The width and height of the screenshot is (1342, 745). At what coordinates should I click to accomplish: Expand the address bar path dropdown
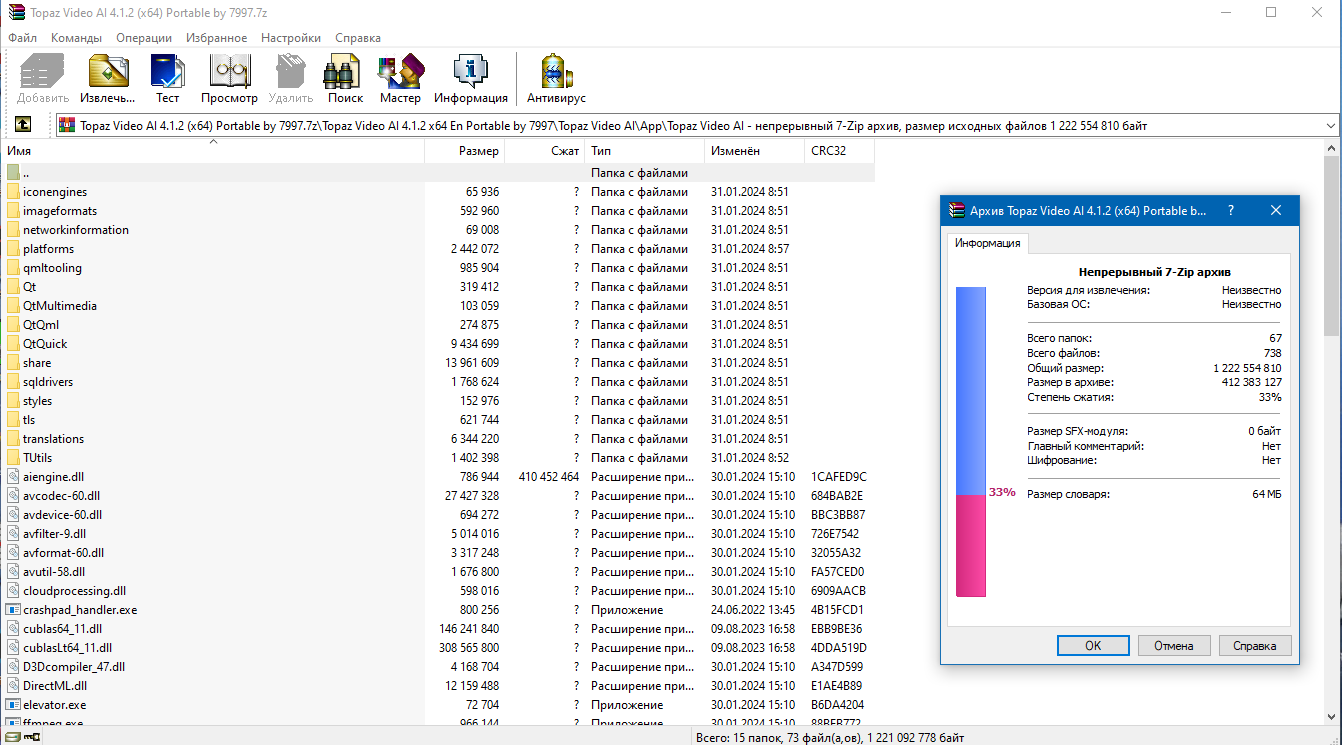1332,124
